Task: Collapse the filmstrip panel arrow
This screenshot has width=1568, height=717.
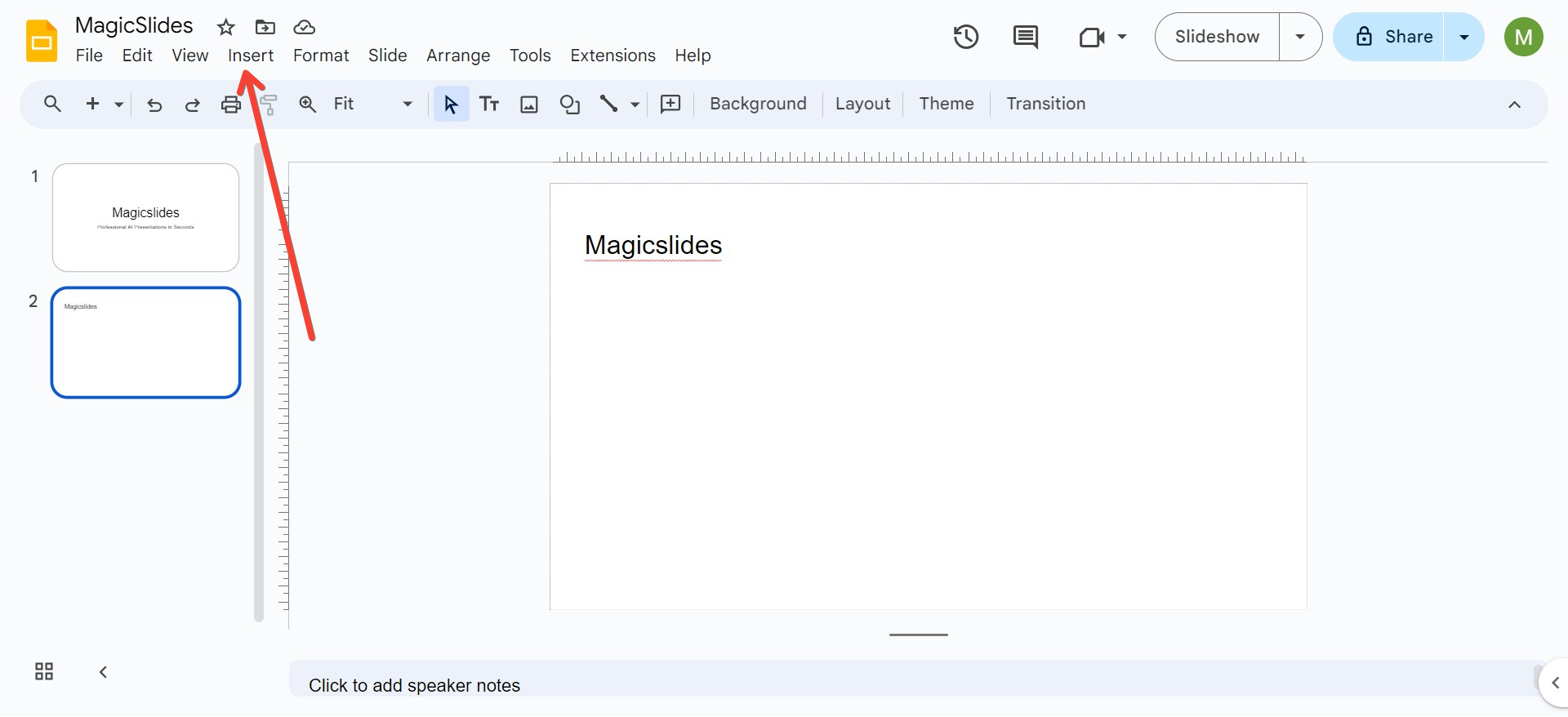Action: pyautogui.click(x=103, y=671)
